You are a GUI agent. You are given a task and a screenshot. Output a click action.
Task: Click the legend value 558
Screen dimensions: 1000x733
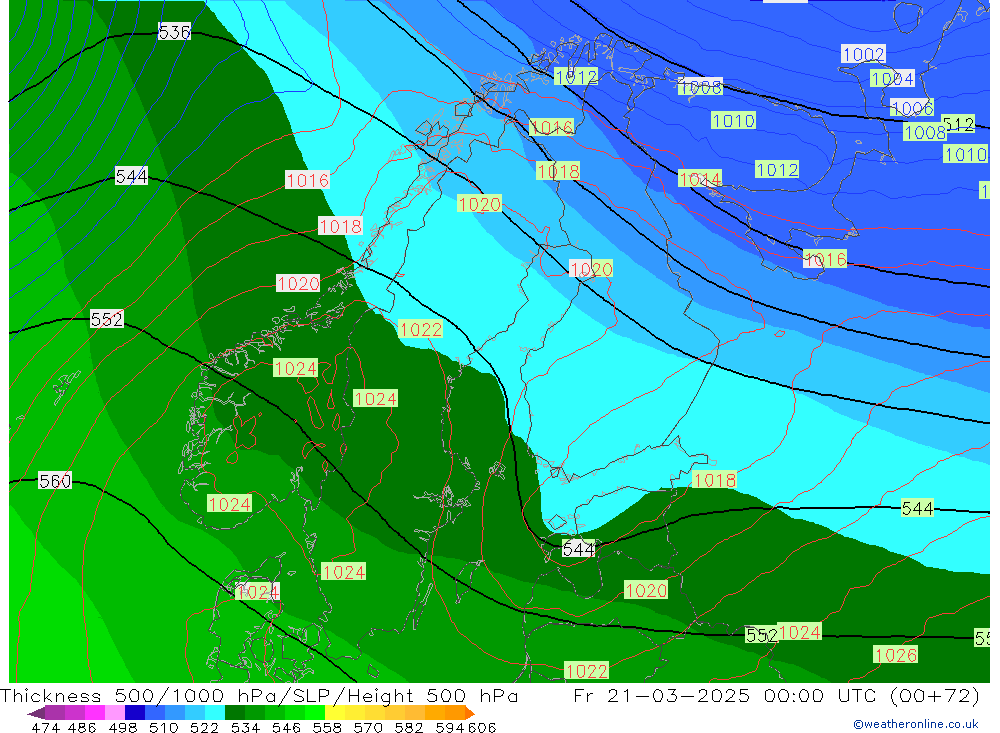tap(327, 727)
